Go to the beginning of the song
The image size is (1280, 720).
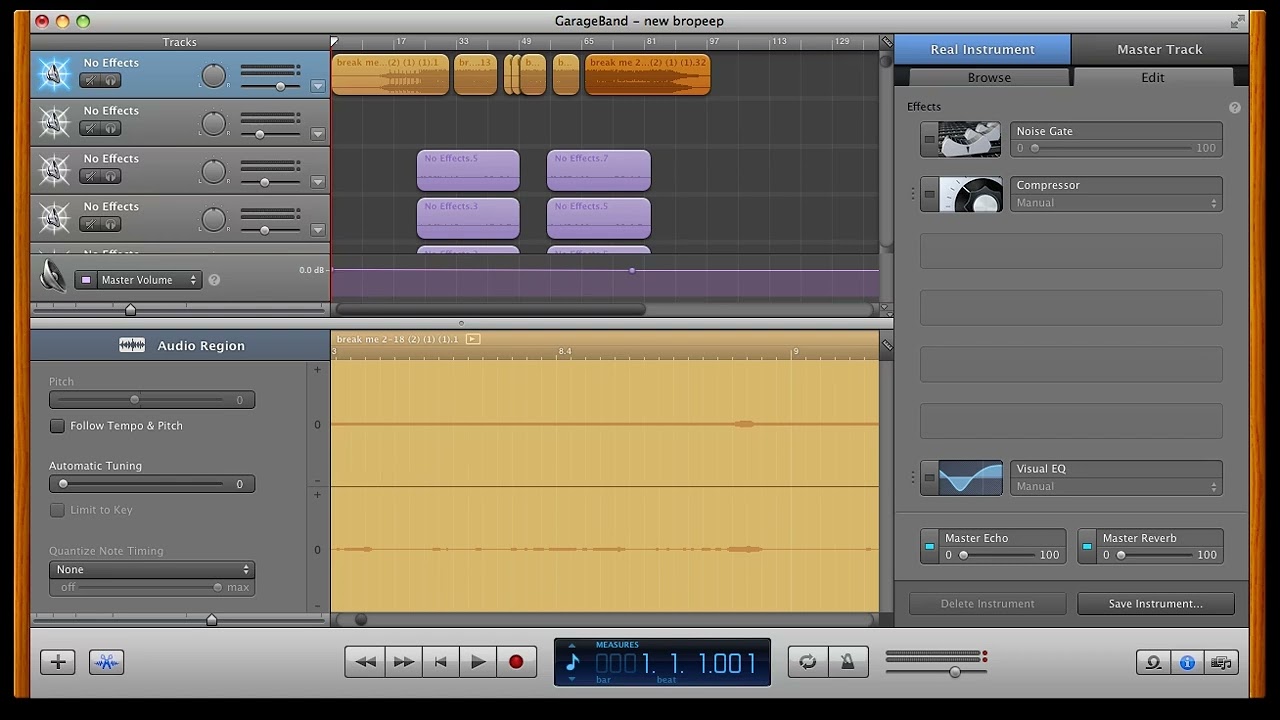coord(440,662)
